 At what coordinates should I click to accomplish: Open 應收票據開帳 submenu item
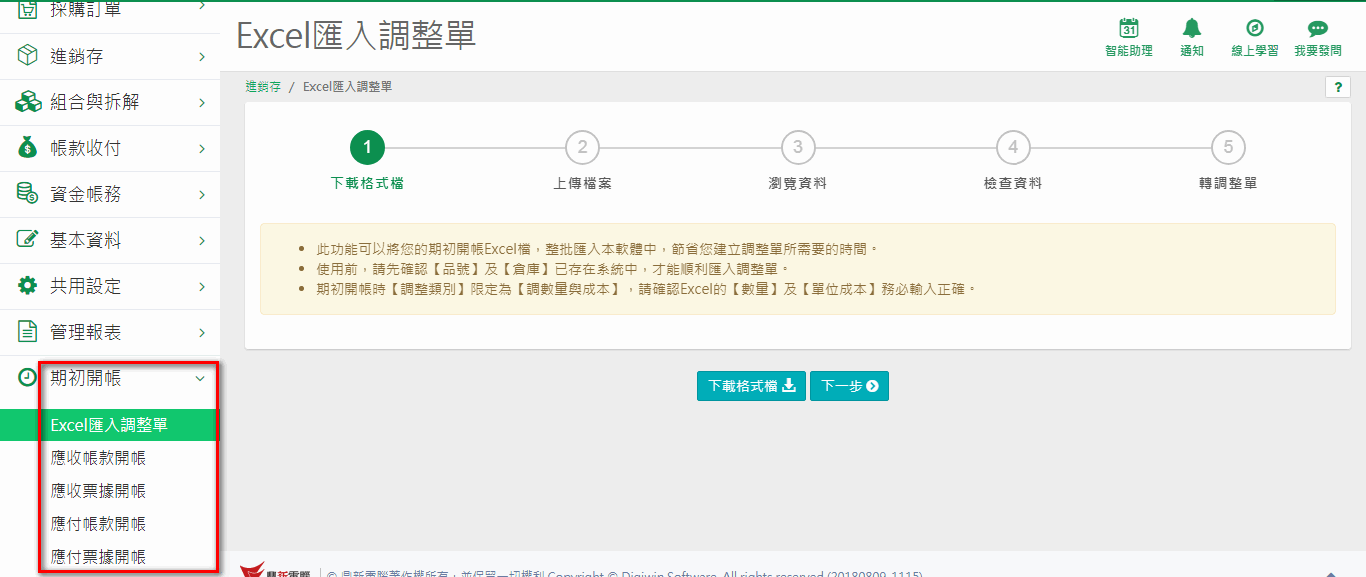tap(98, 491)
